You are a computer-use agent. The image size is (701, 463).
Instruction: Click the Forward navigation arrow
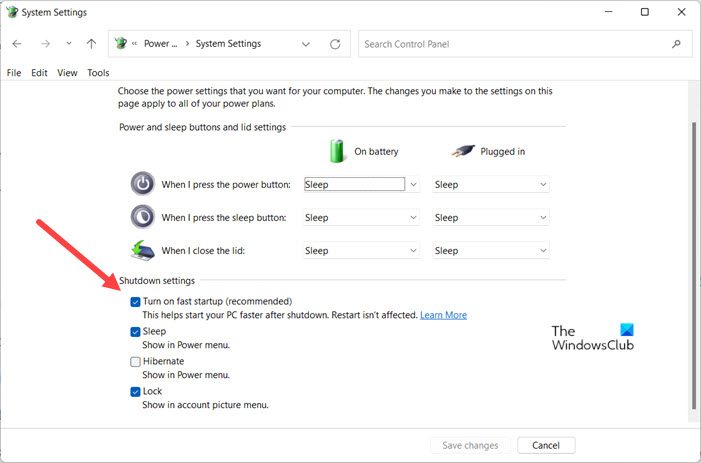45,44
